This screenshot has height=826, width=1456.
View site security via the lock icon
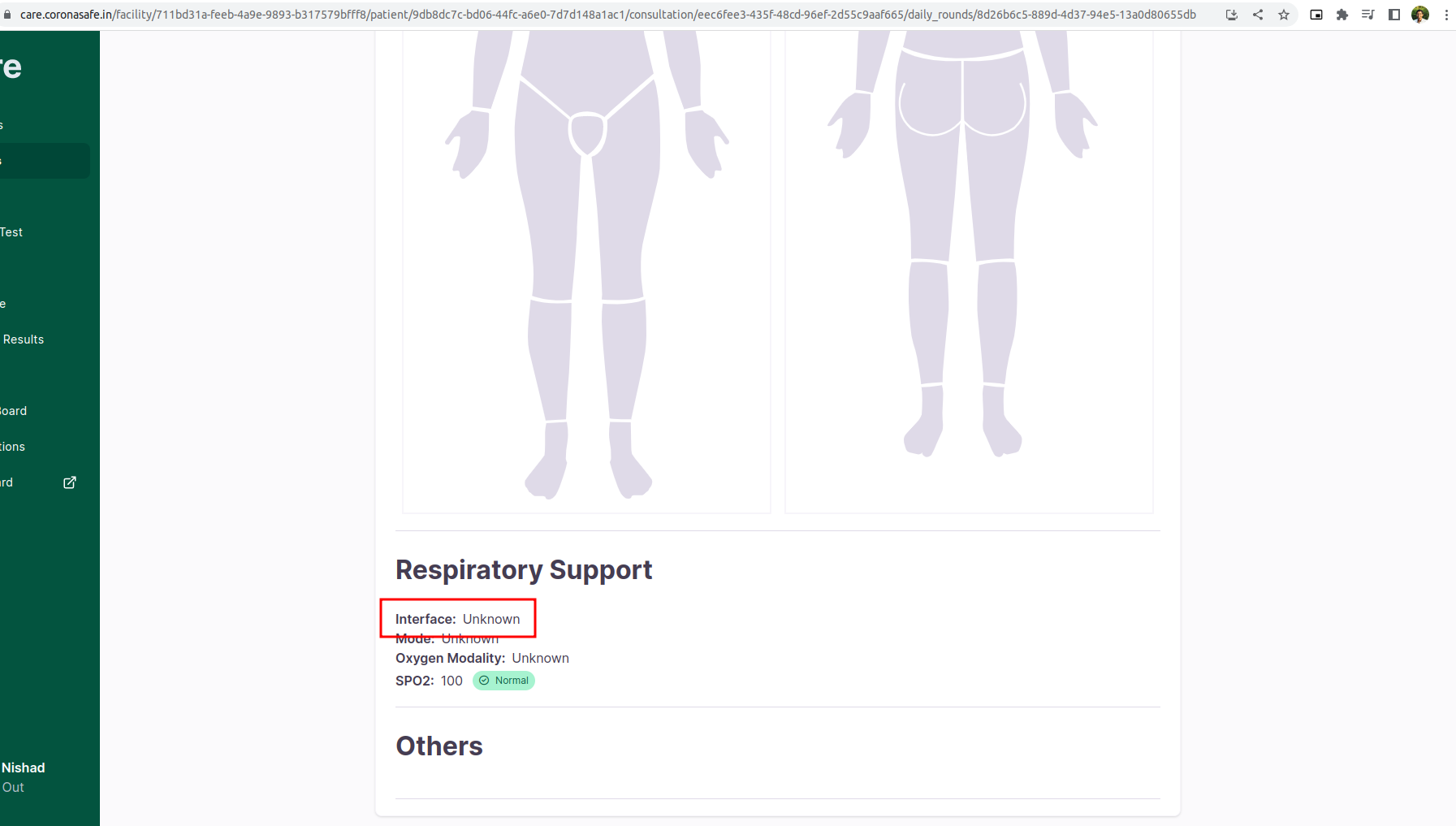click(x=8, y=14)
